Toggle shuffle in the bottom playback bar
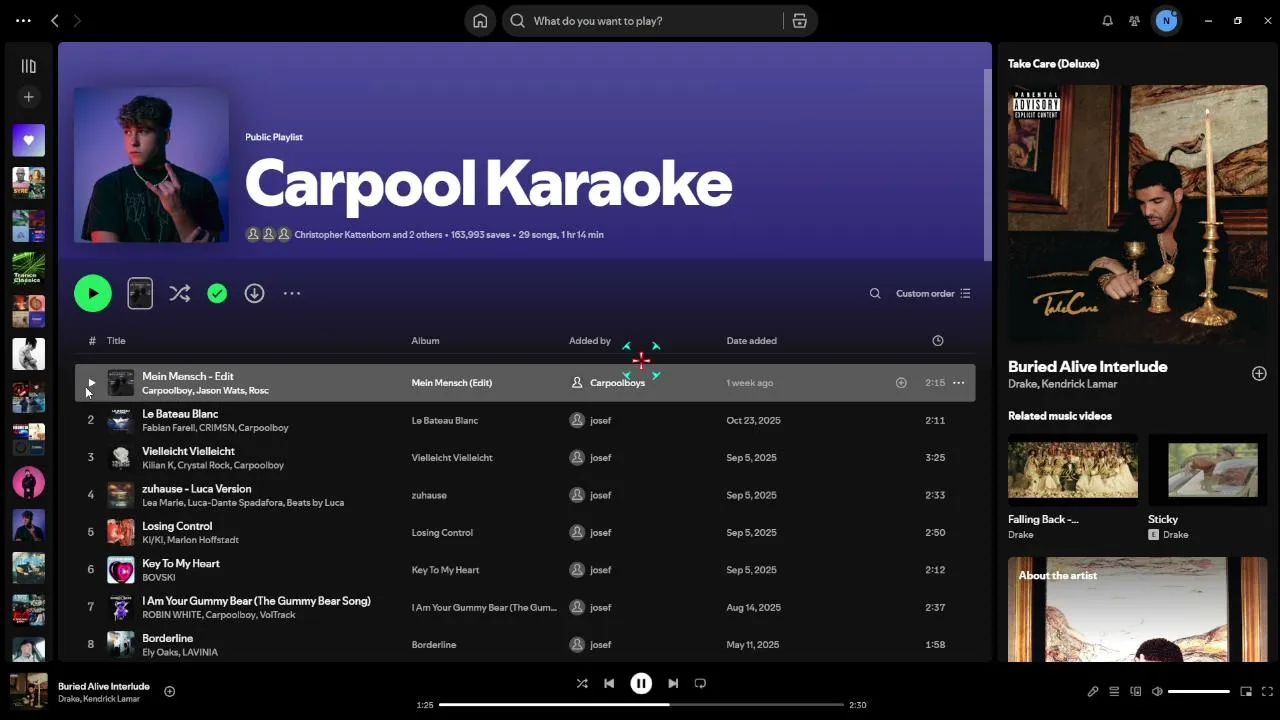This screenshot has height=720, width=1280. [582, 683]
